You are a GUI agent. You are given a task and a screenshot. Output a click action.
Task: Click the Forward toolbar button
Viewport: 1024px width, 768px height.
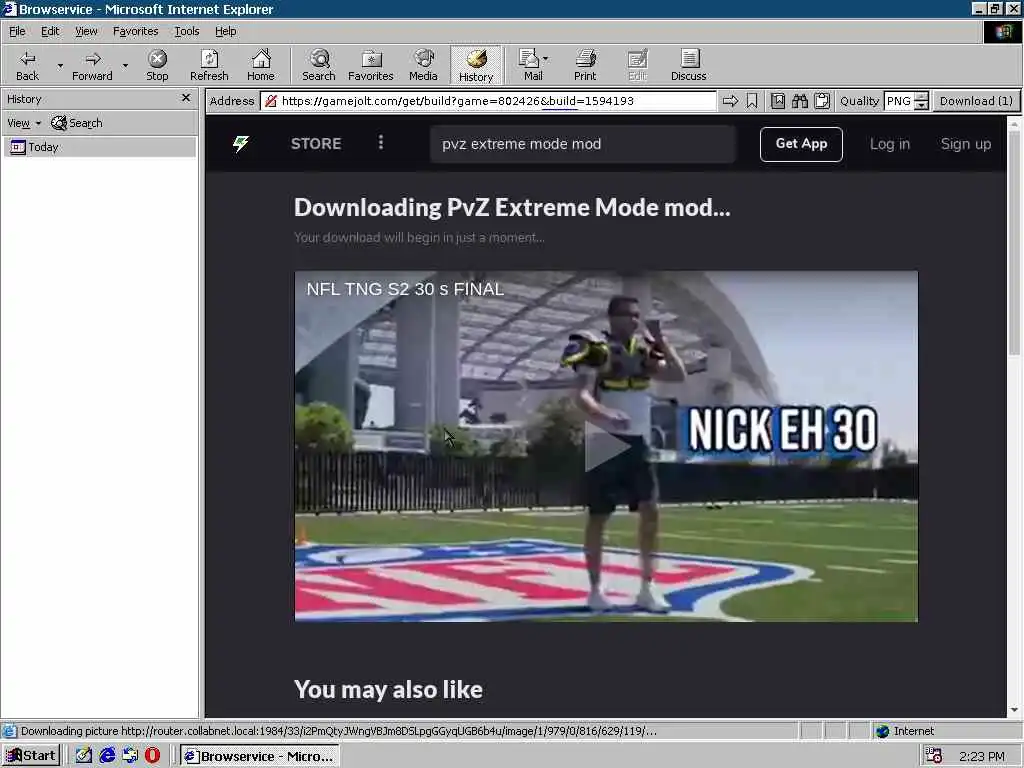coord(92,65)
